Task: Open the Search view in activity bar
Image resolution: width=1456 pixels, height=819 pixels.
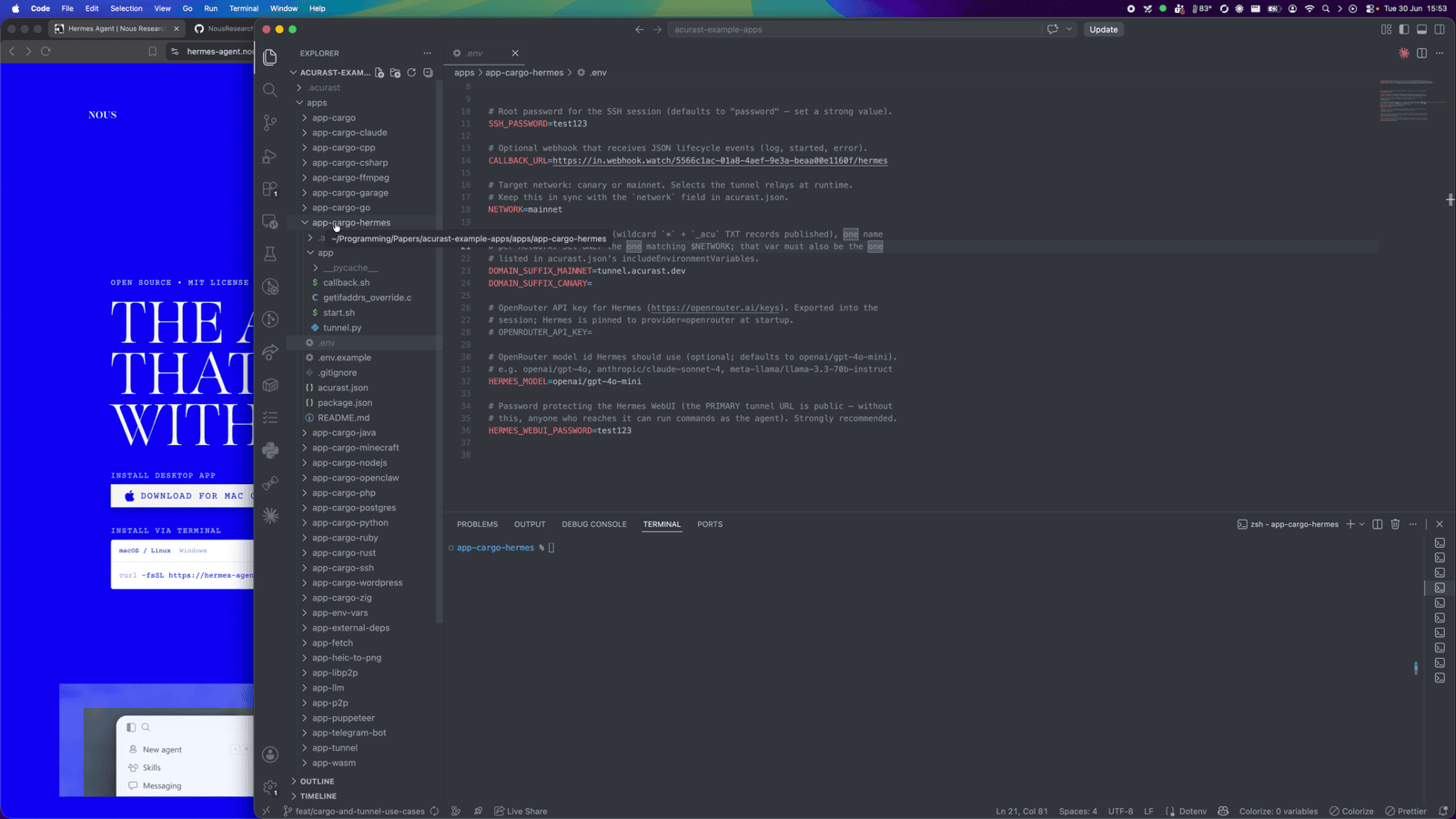Action: coord(270,90)
